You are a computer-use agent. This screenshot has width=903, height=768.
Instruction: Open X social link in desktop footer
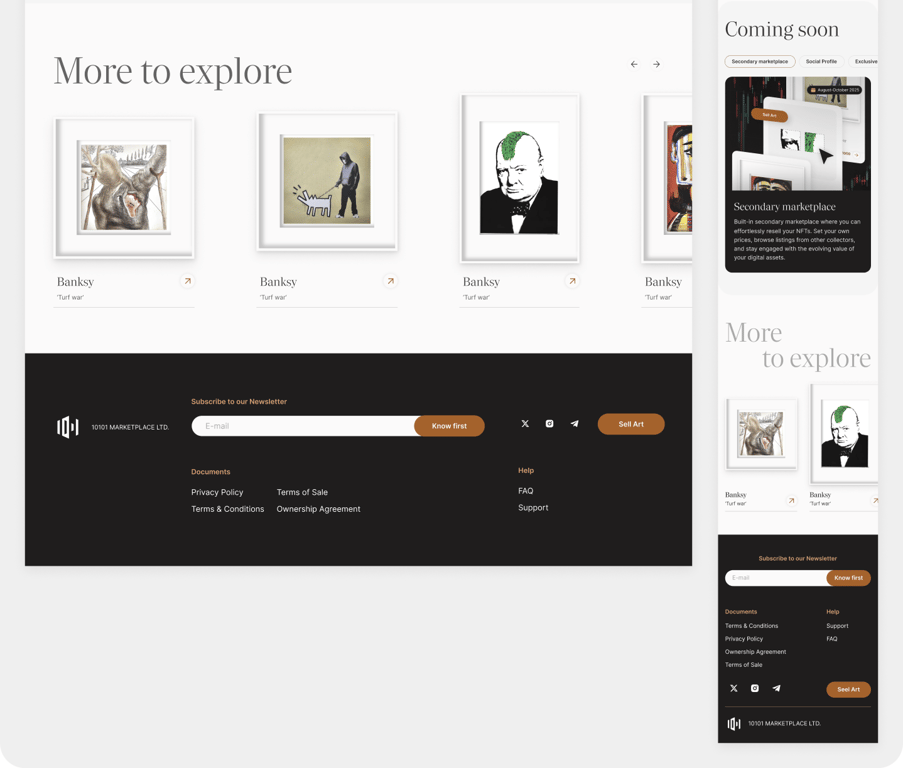pyautogui.click(x=525, y=424)
